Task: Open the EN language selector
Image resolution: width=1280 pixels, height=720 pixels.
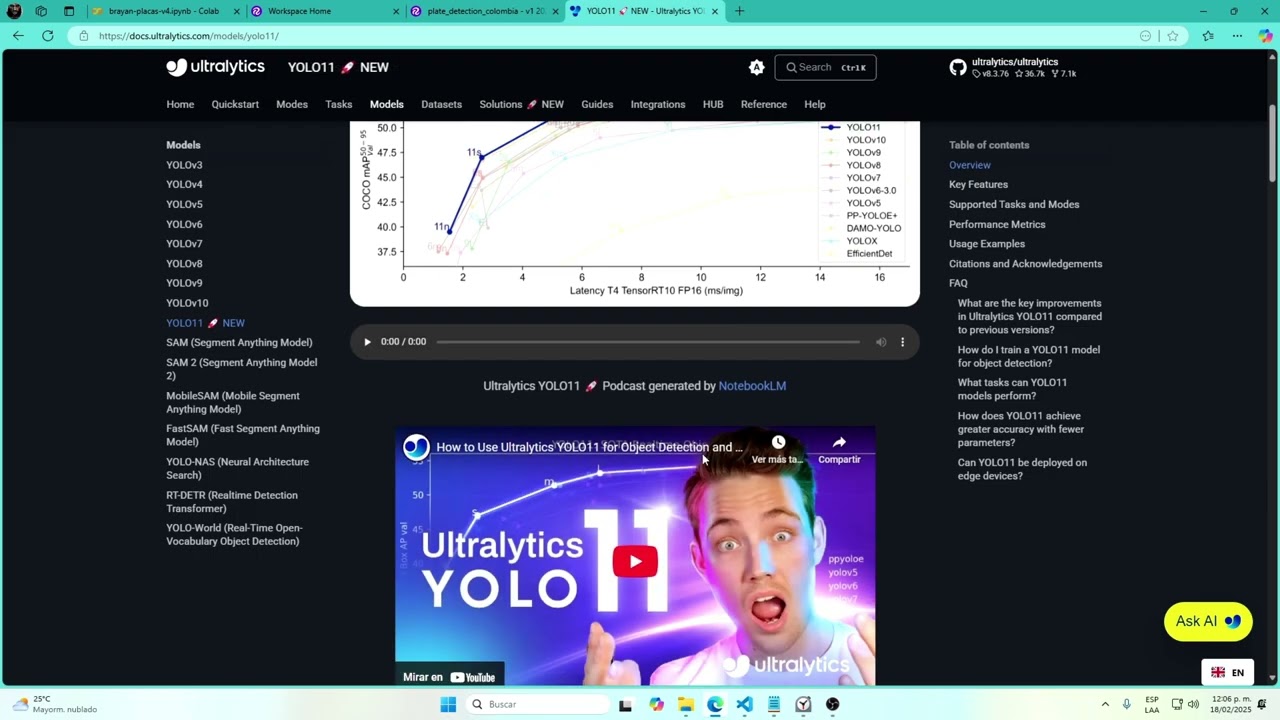Action: click(x=1228, y=672)
